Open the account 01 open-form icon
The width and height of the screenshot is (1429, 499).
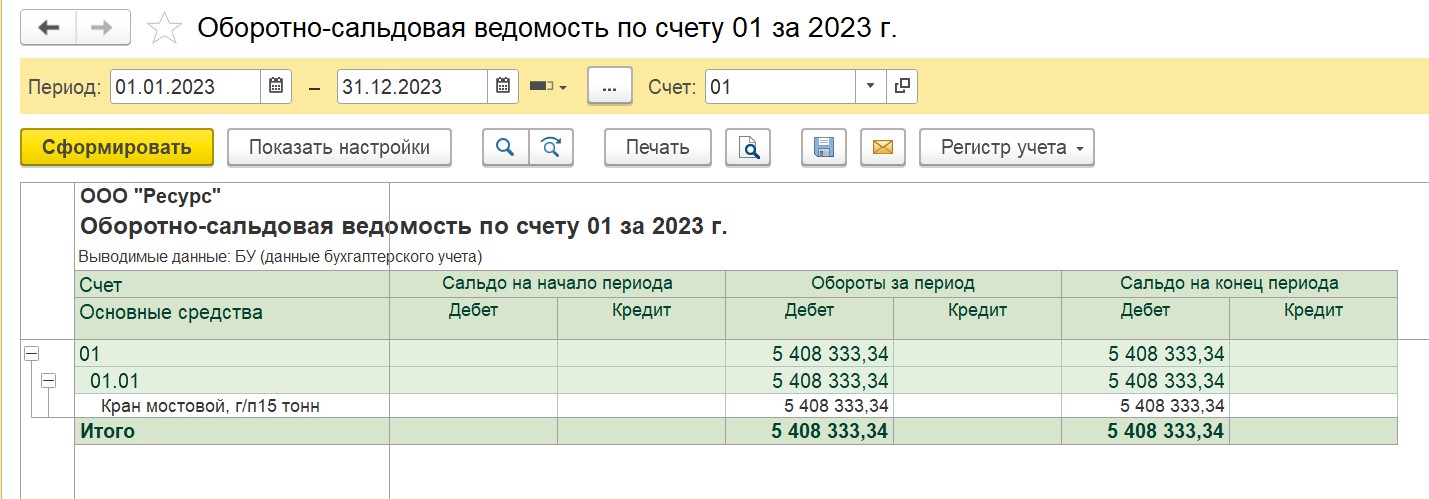pos(902,86)
